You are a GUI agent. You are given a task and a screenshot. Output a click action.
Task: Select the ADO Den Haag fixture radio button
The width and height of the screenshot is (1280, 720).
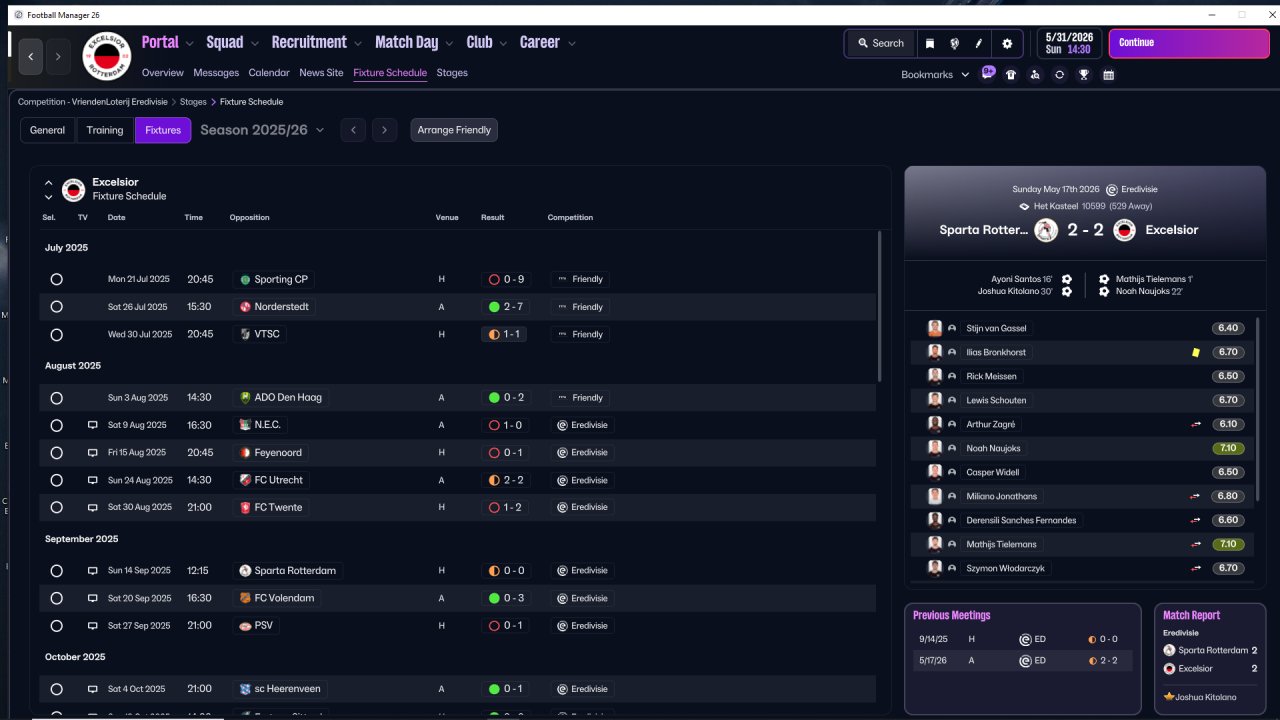(56, 398)
